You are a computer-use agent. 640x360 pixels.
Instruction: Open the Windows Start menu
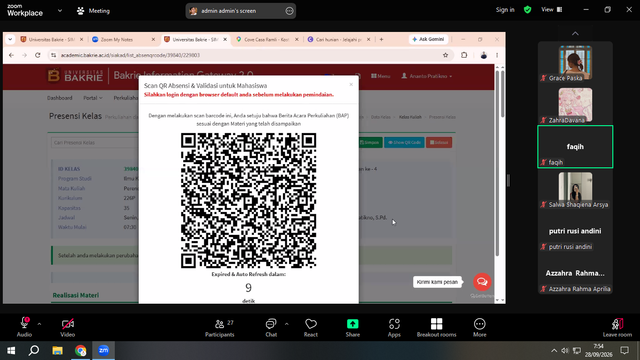[x=11, y=351]
